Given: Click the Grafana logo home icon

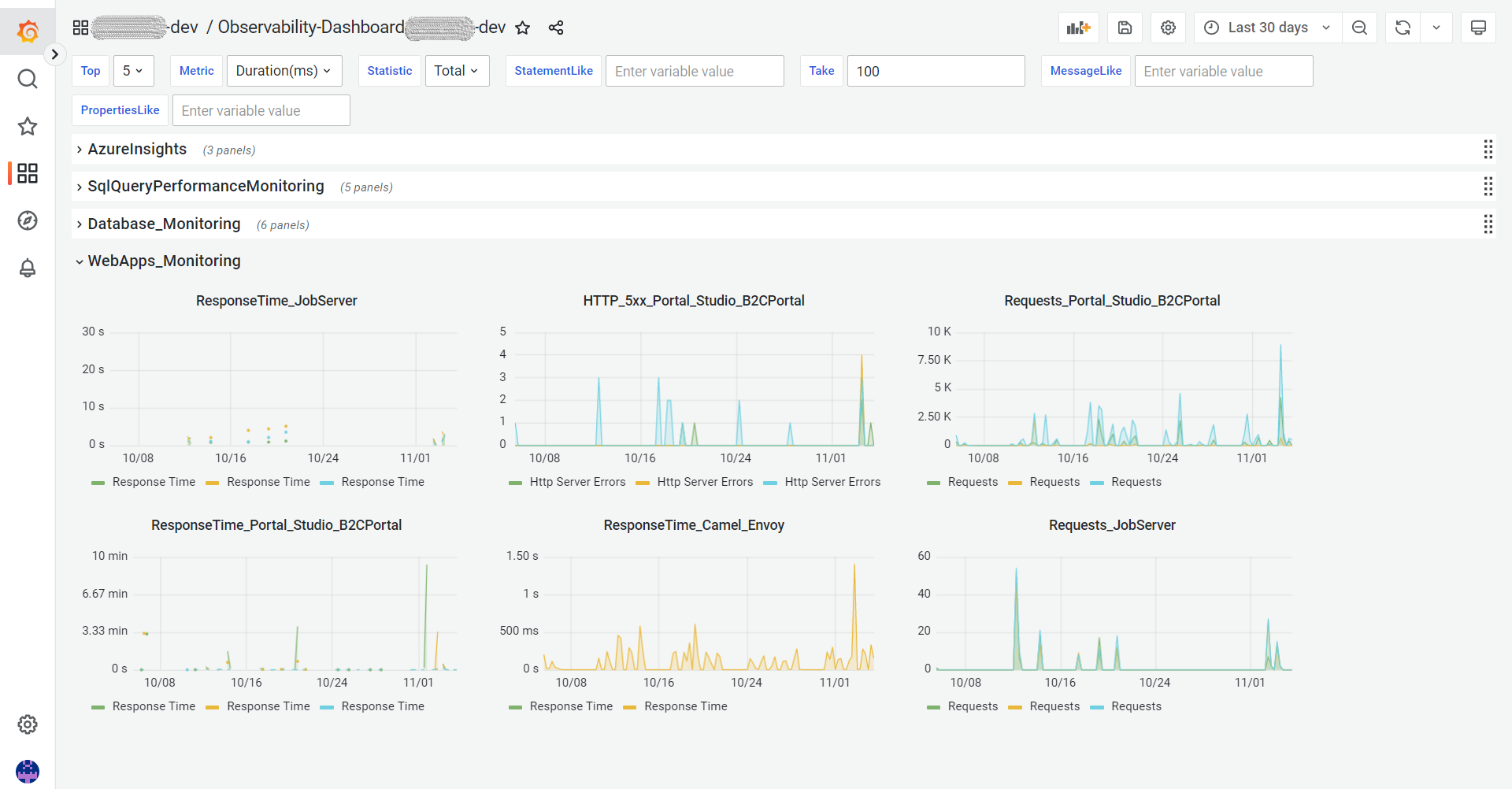Looking at the screenshot, I should click(x=28, y=31).
